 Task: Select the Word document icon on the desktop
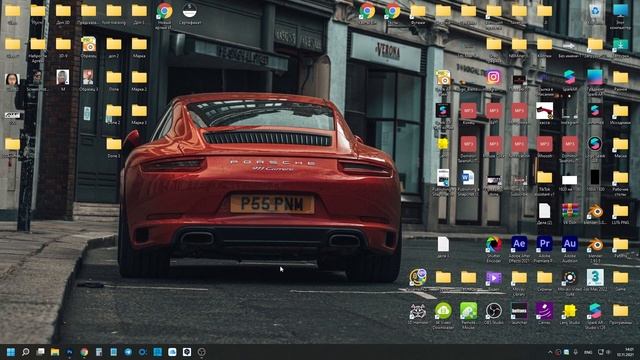point(468,178)
